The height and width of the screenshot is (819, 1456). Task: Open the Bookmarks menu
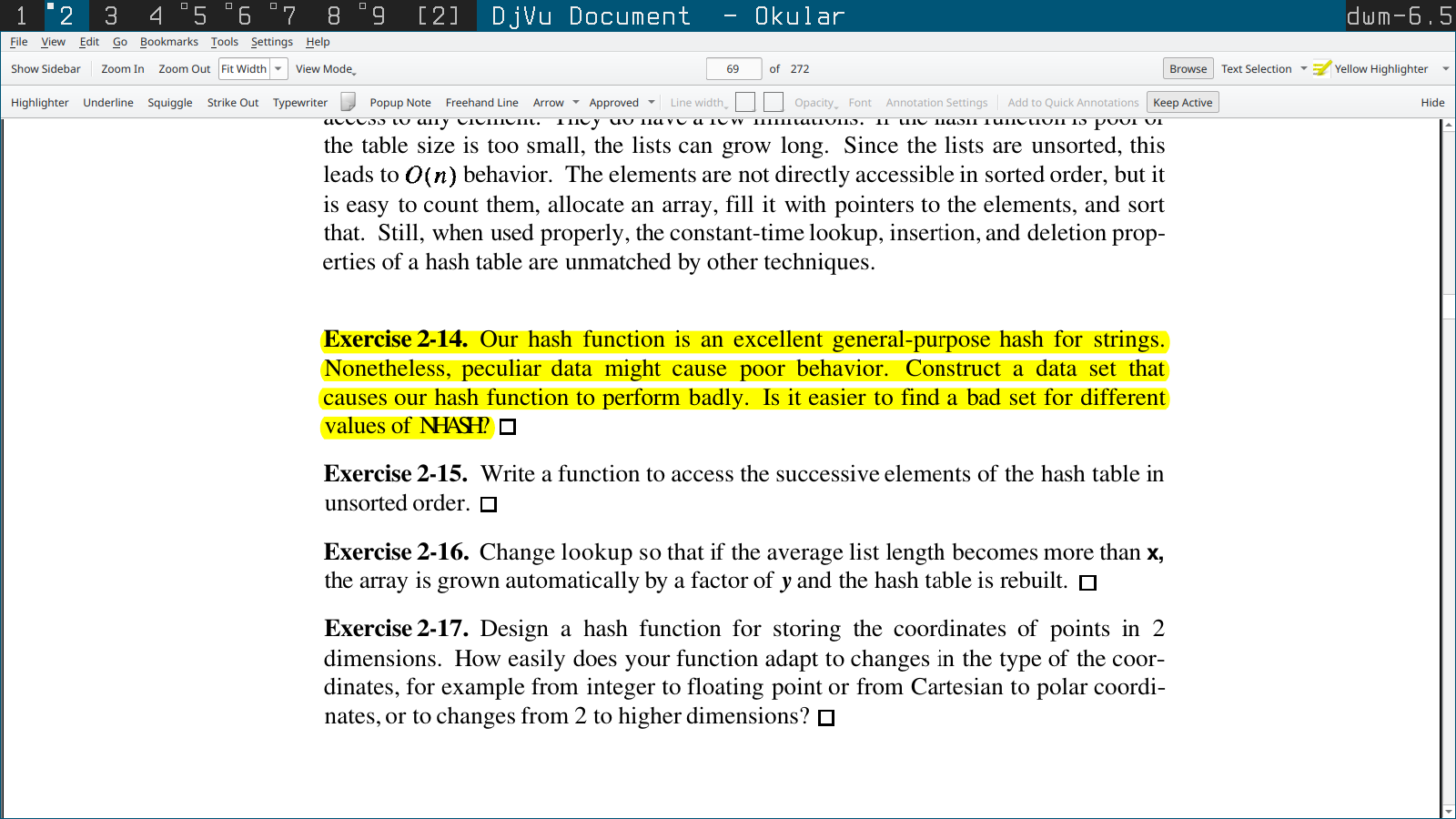(168, 42)
